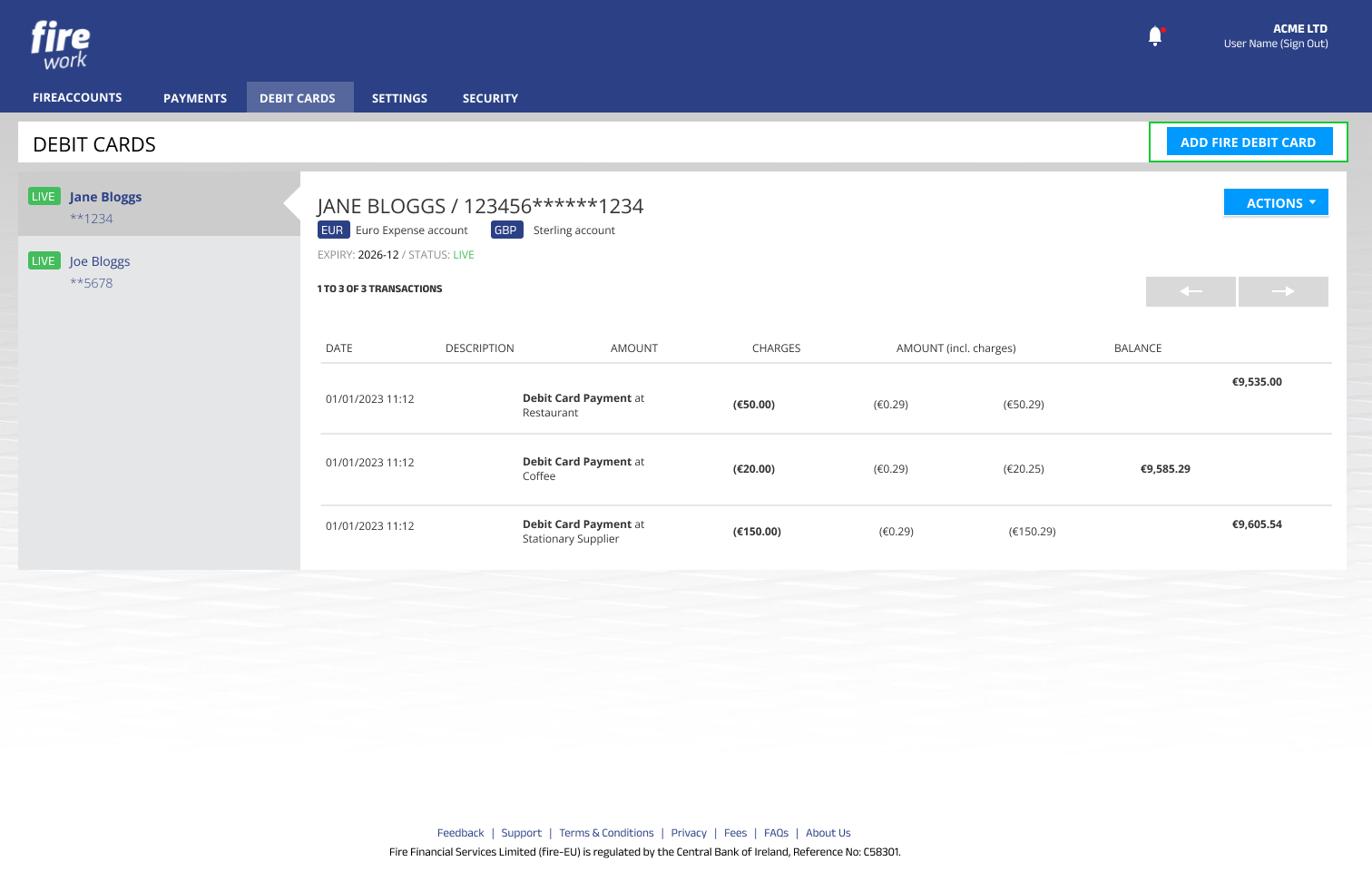Open the Terms & Conditions footer link
1372x891 pixels.
pos(606,833)
